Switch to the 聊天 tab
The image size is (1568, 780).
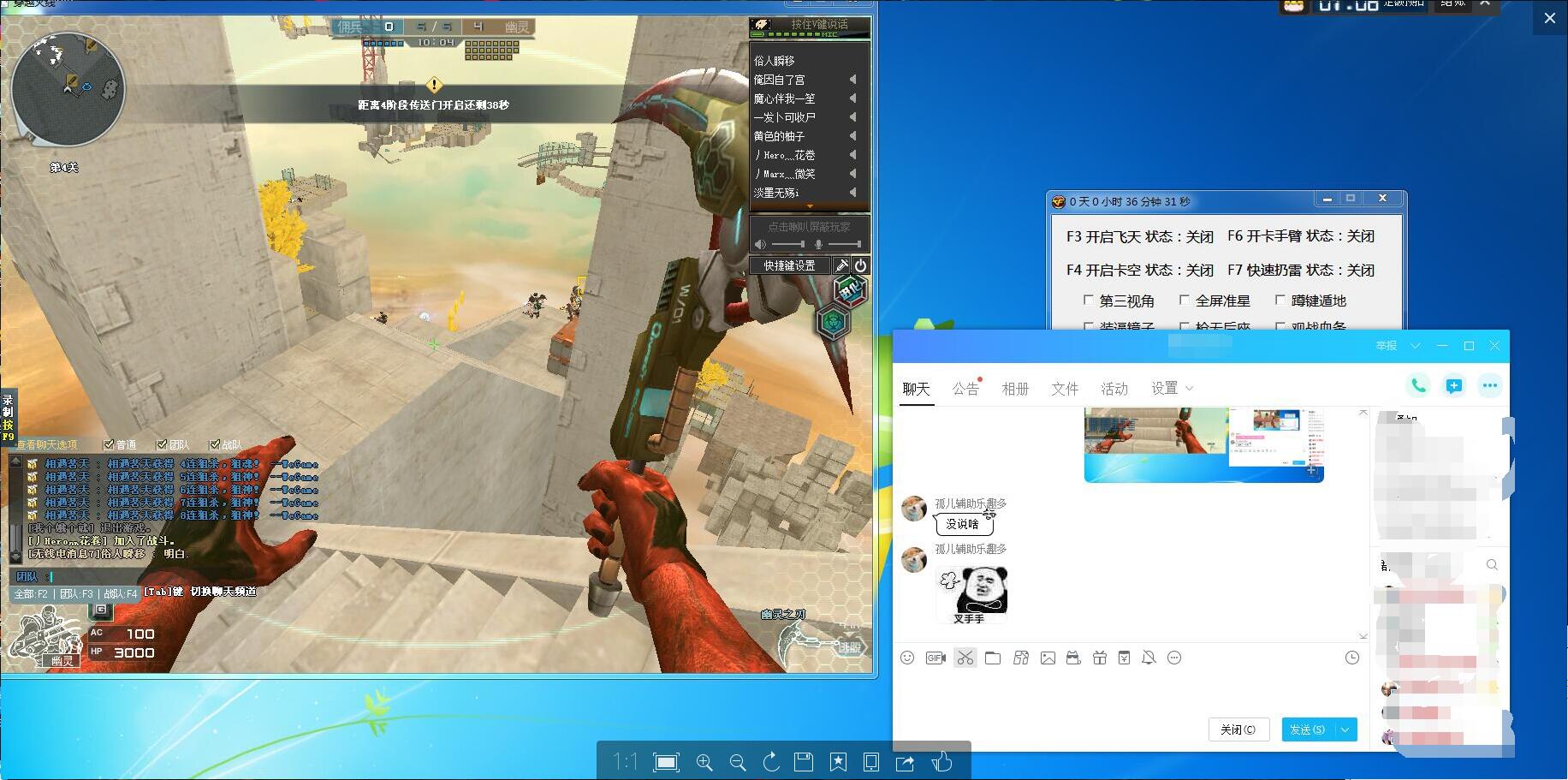(x=916, y=389)
